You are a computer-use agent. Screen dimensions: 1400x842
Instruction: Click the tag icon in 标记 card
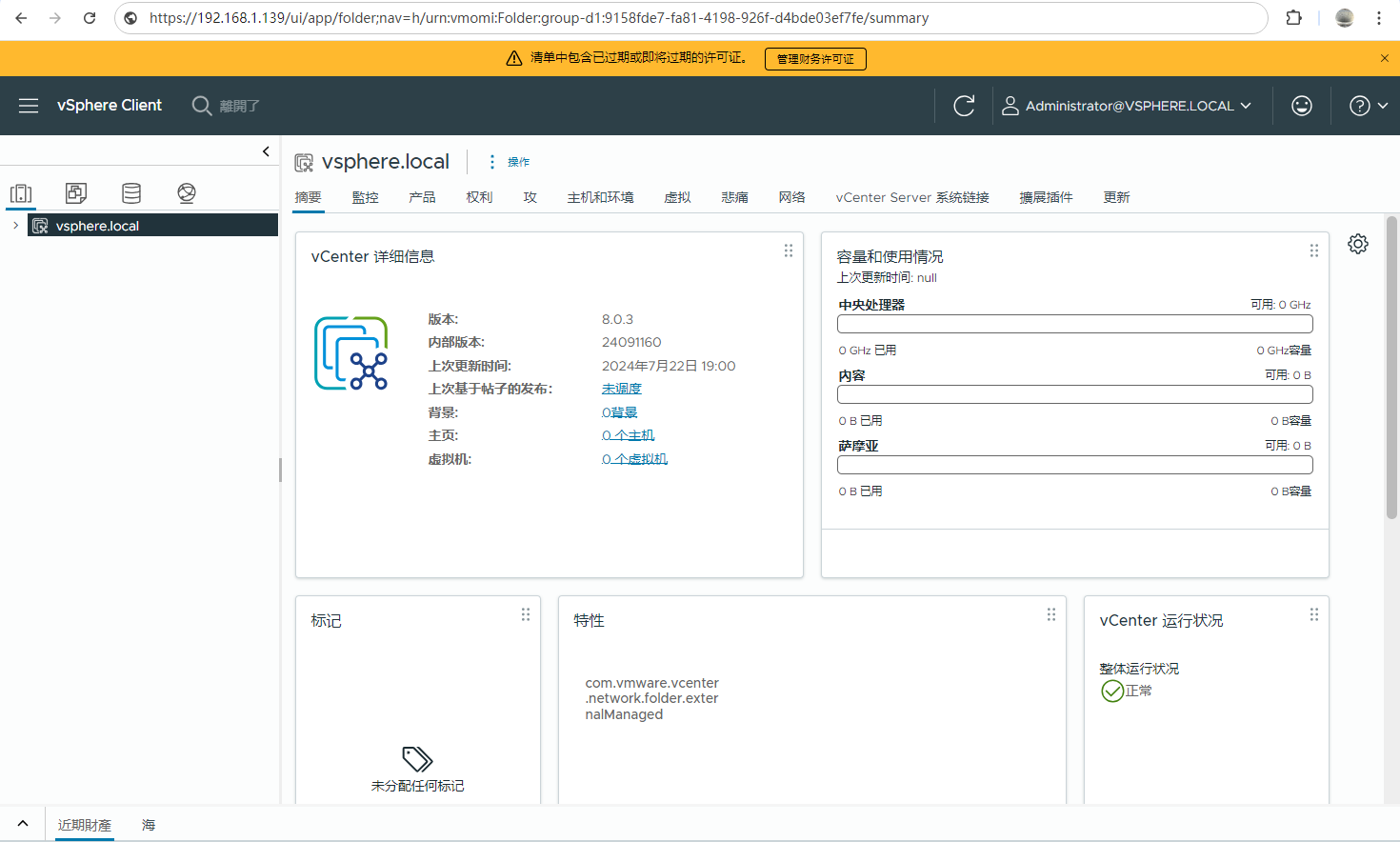417,759
